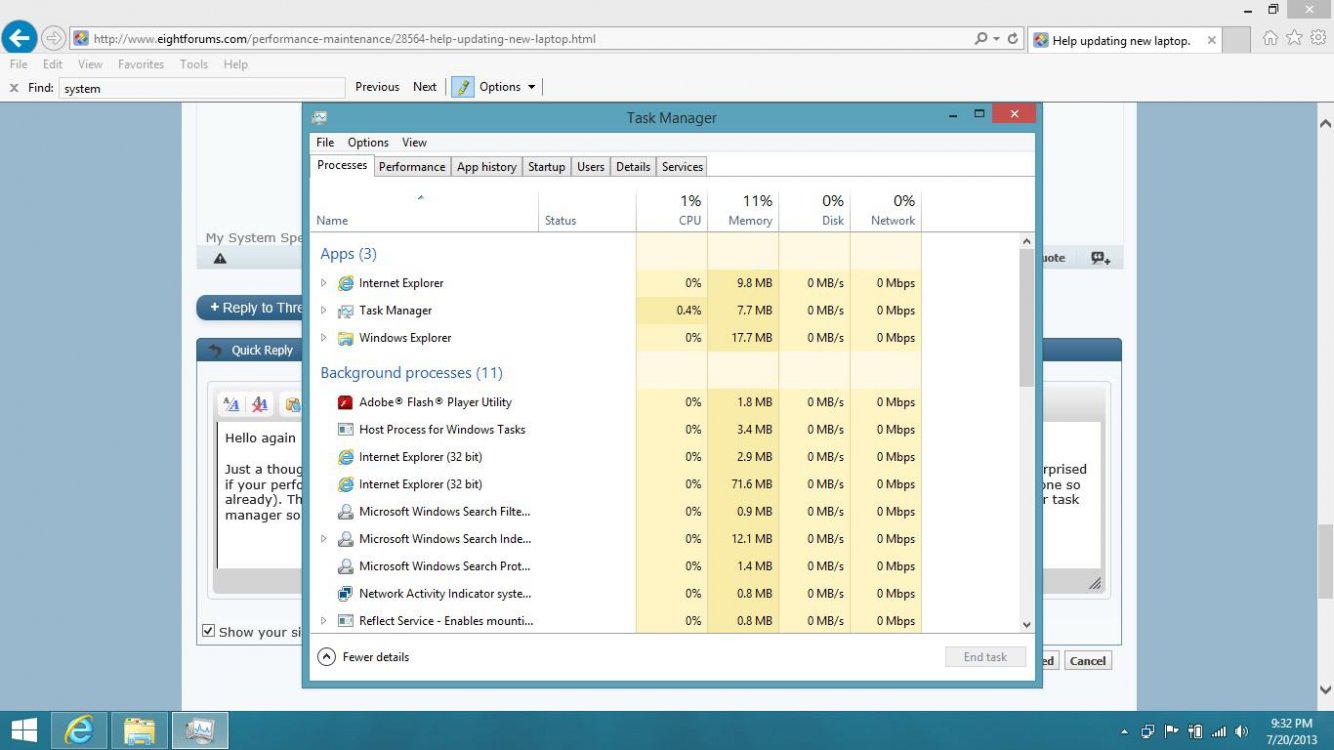Click the Cancel button in Quick Reply
The width and height of the screenshot is (1334, 750).
point(1087,661)
